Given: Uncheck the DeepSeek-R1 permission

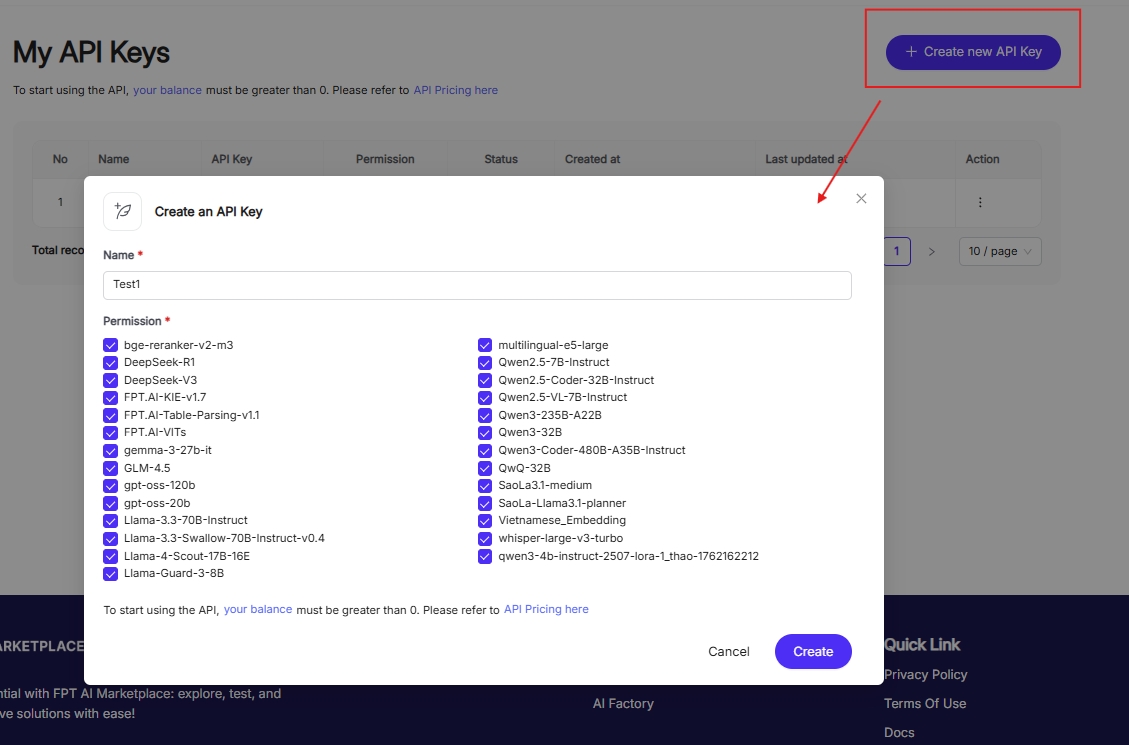Looking at the screenshot, I should [111, 362].
